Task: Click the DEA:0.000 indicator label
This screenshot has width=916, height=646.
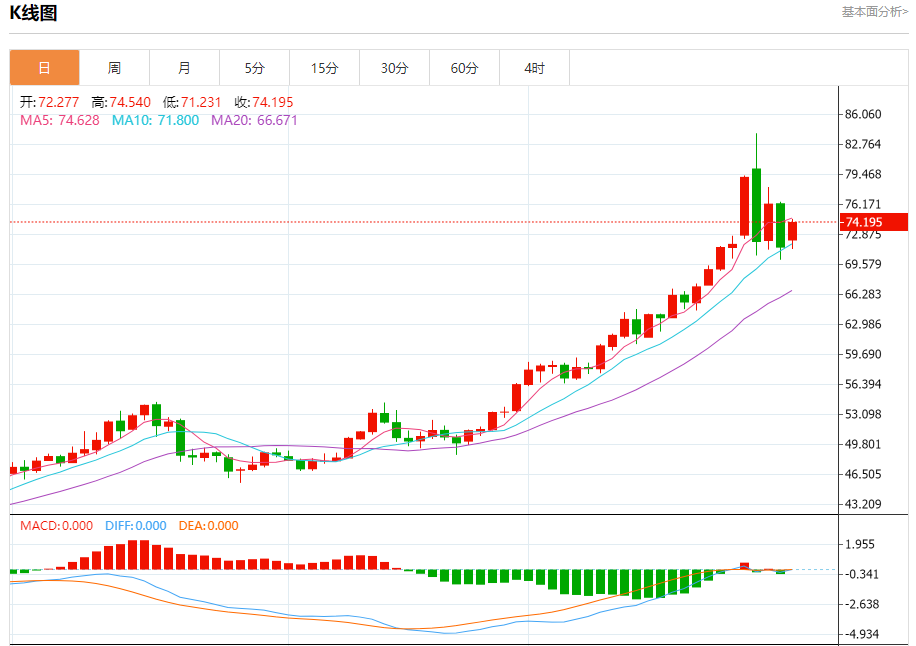Action: click(x=209, y=526)
